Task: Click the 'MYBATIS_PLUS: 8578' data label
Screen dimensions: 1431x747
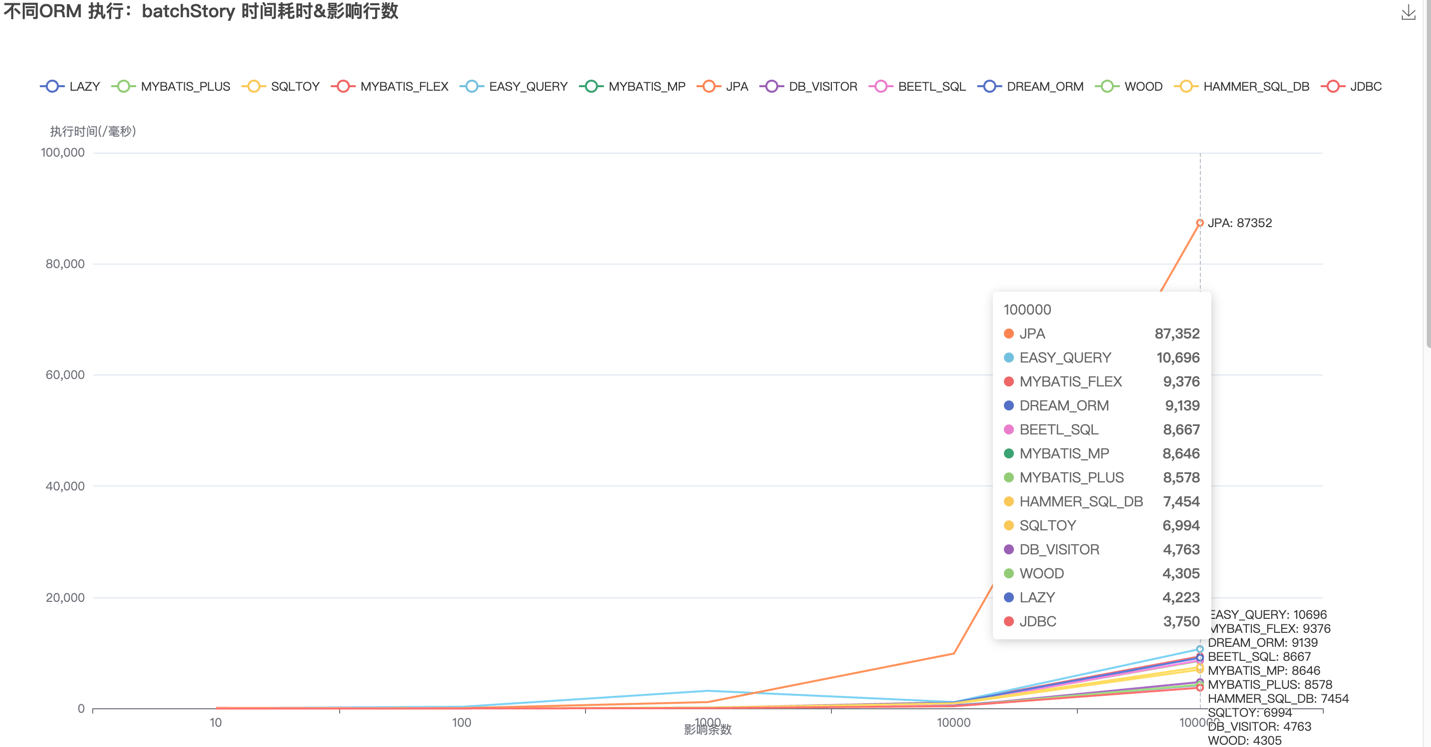Action: tap(1270, 685)
